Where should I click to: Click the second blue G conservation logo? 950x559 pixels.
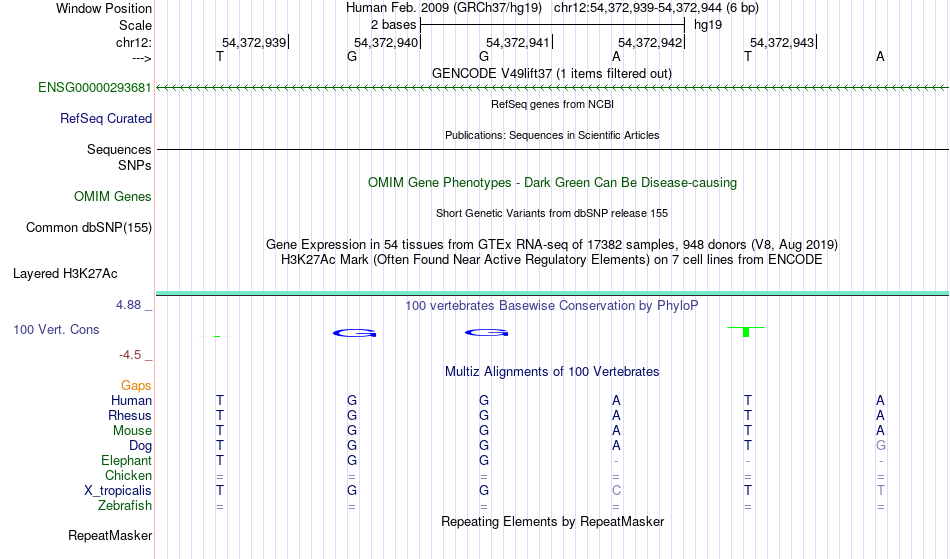[487, 333]
